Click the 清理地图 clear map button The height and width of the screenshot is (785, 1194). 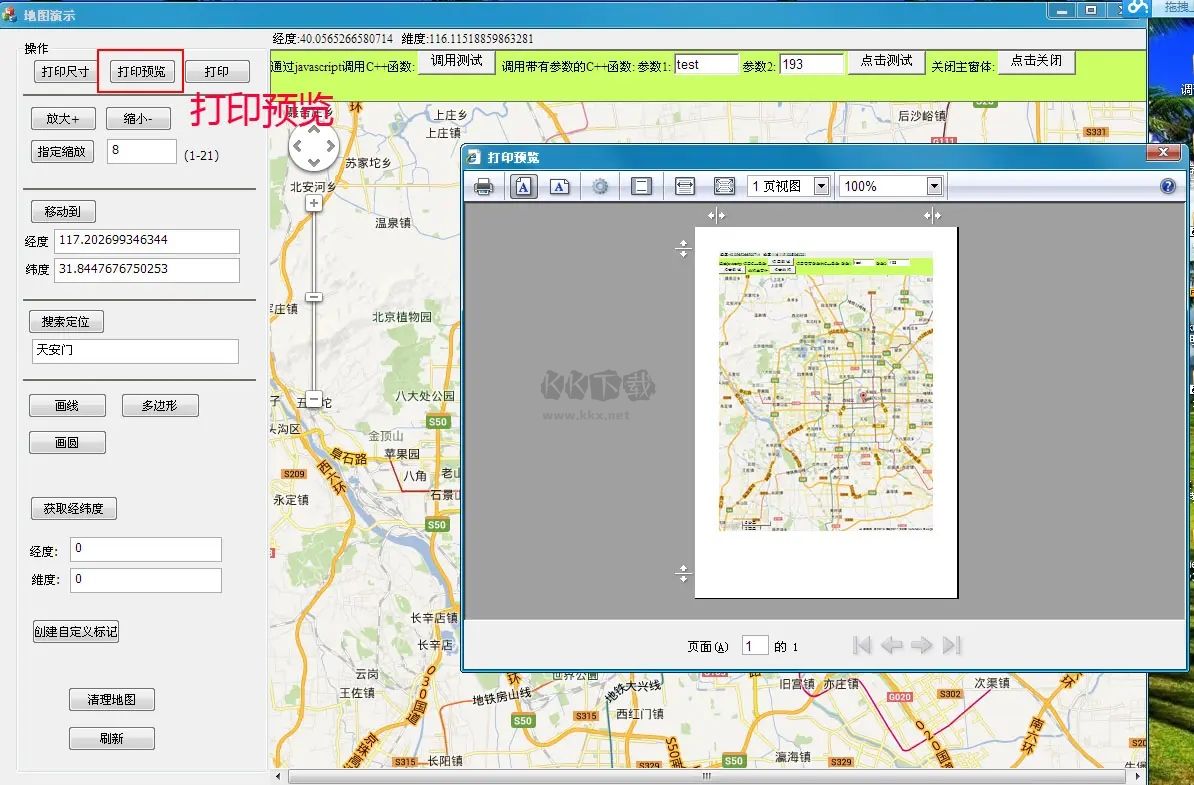pos(111,699)
